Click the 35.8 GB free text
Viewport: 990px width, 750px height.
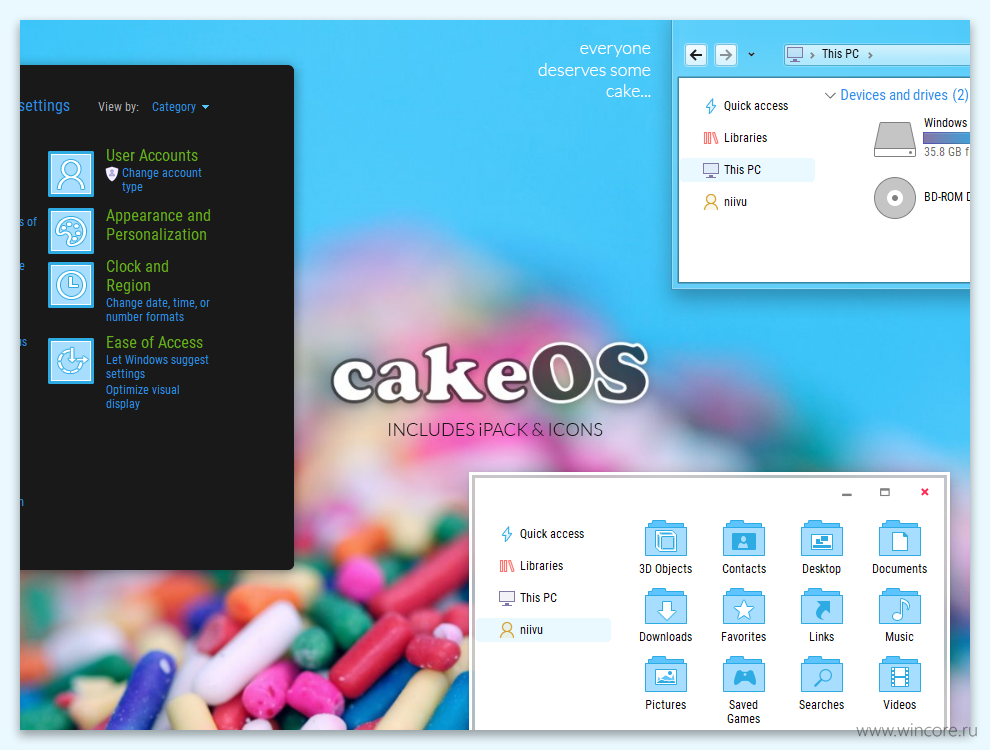pos(946,152)
